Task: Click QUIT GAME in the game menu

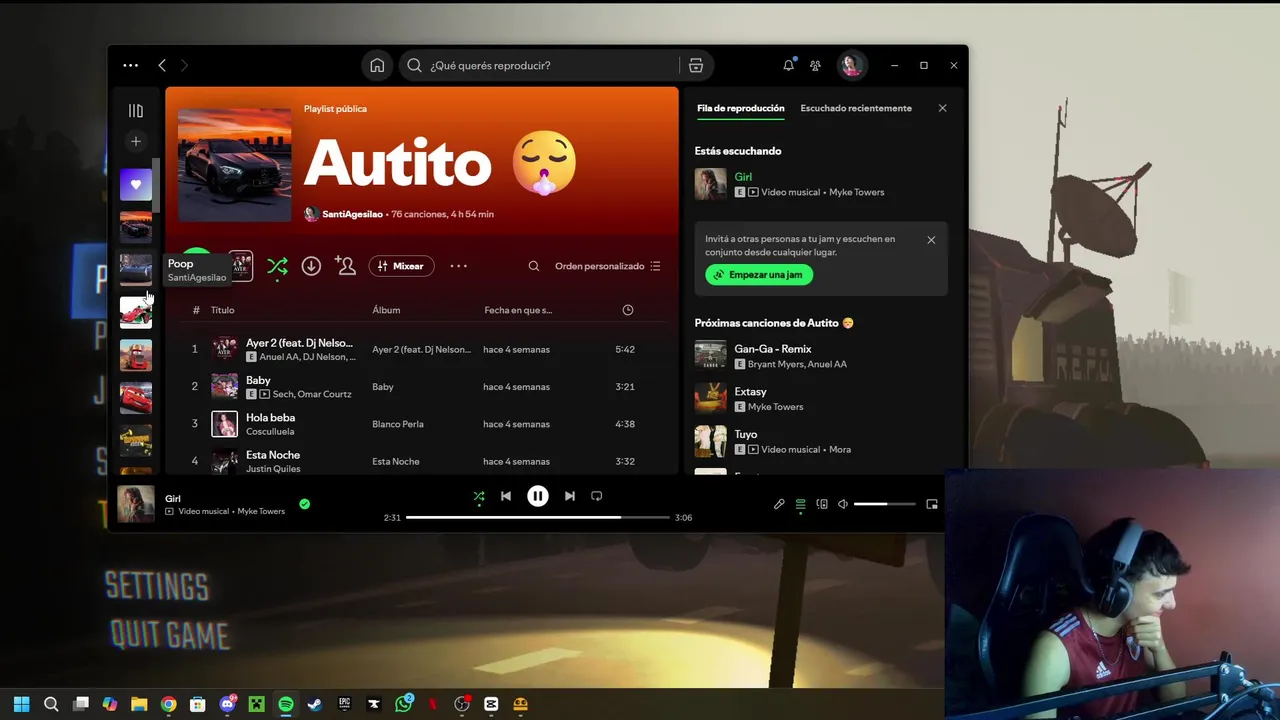Action: point(170,635)
